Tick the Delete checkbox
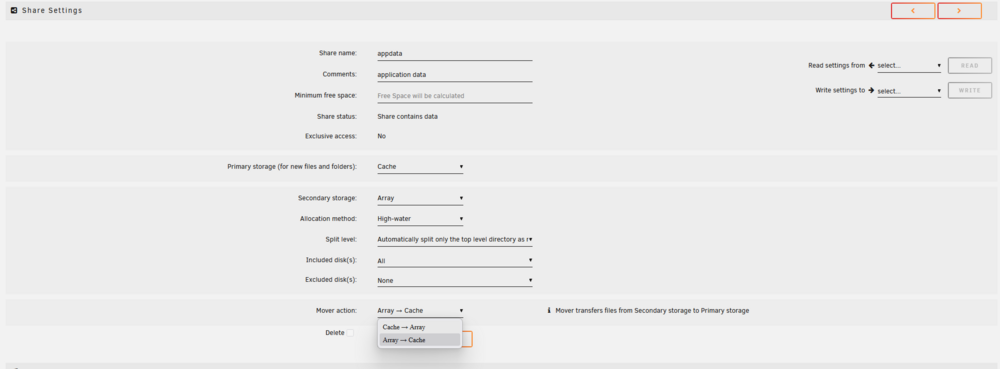Screen dimensions: 1000x369 click(x=349, y=333)
